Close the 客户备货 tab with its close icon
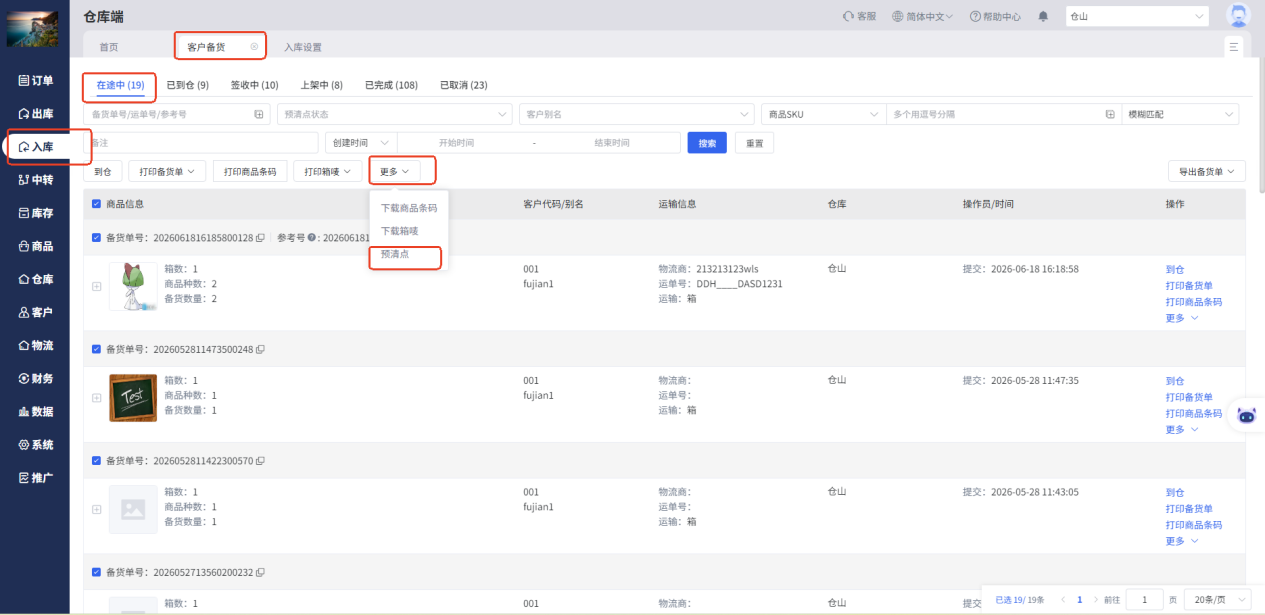Screen dimensions: 1265x615 coord(254,46)
